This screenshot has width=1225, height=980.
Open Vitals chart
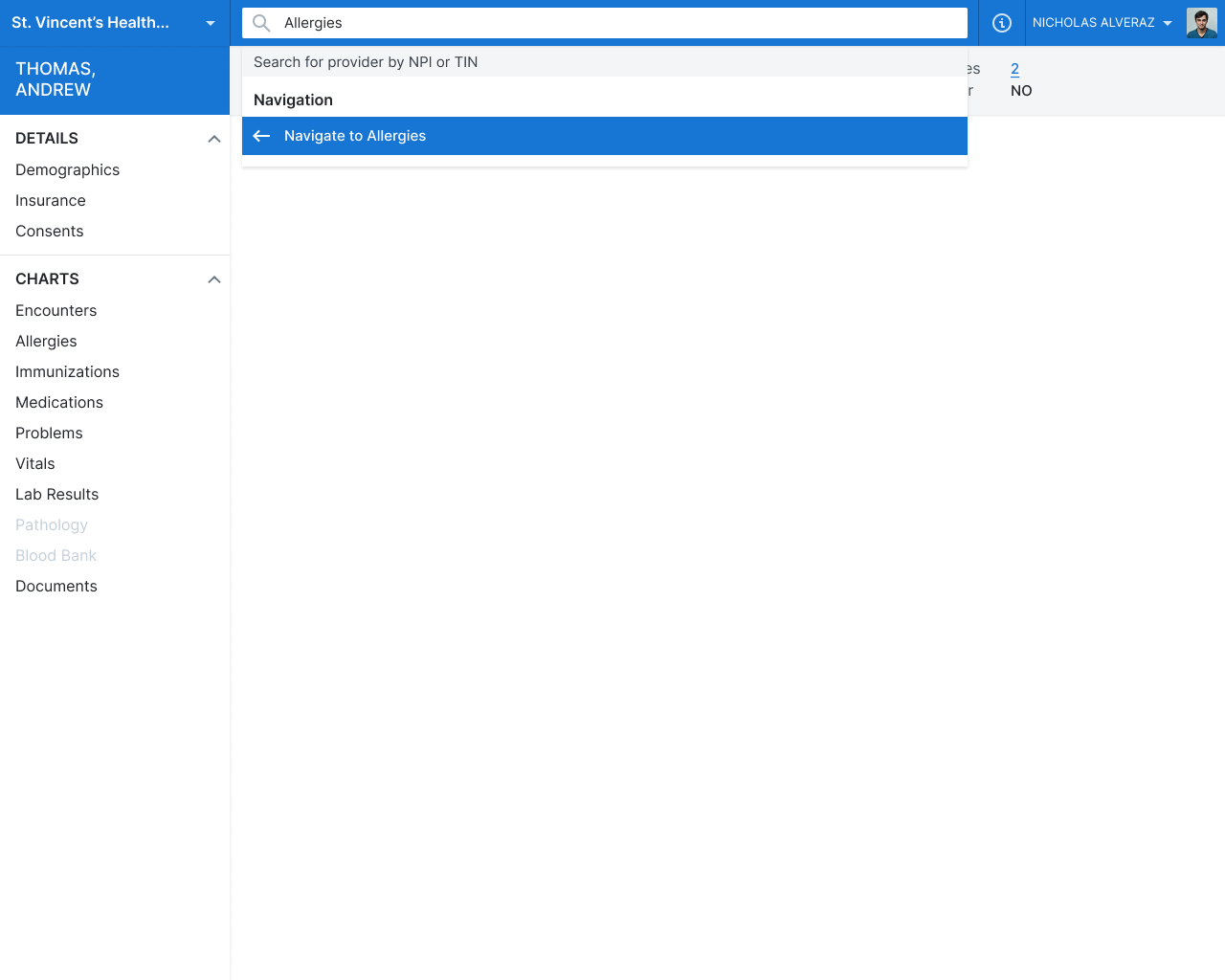click(x=35, y=463)
